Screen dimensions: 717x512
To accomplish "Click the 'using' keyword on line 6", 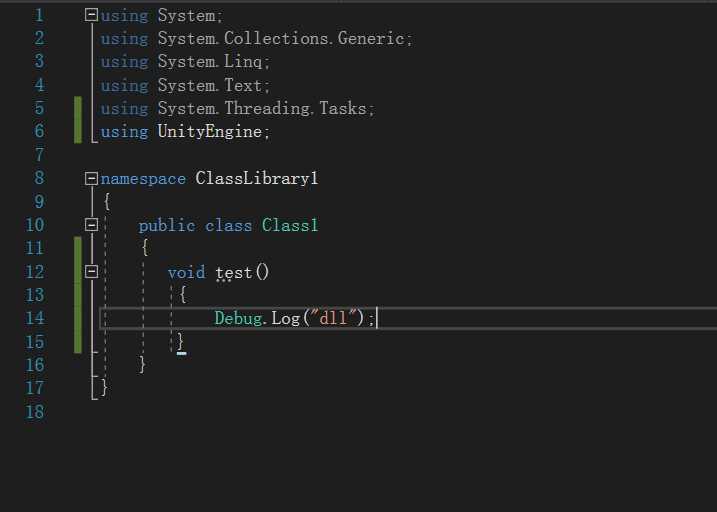I will pyautogui.click(x=124, y=132).
